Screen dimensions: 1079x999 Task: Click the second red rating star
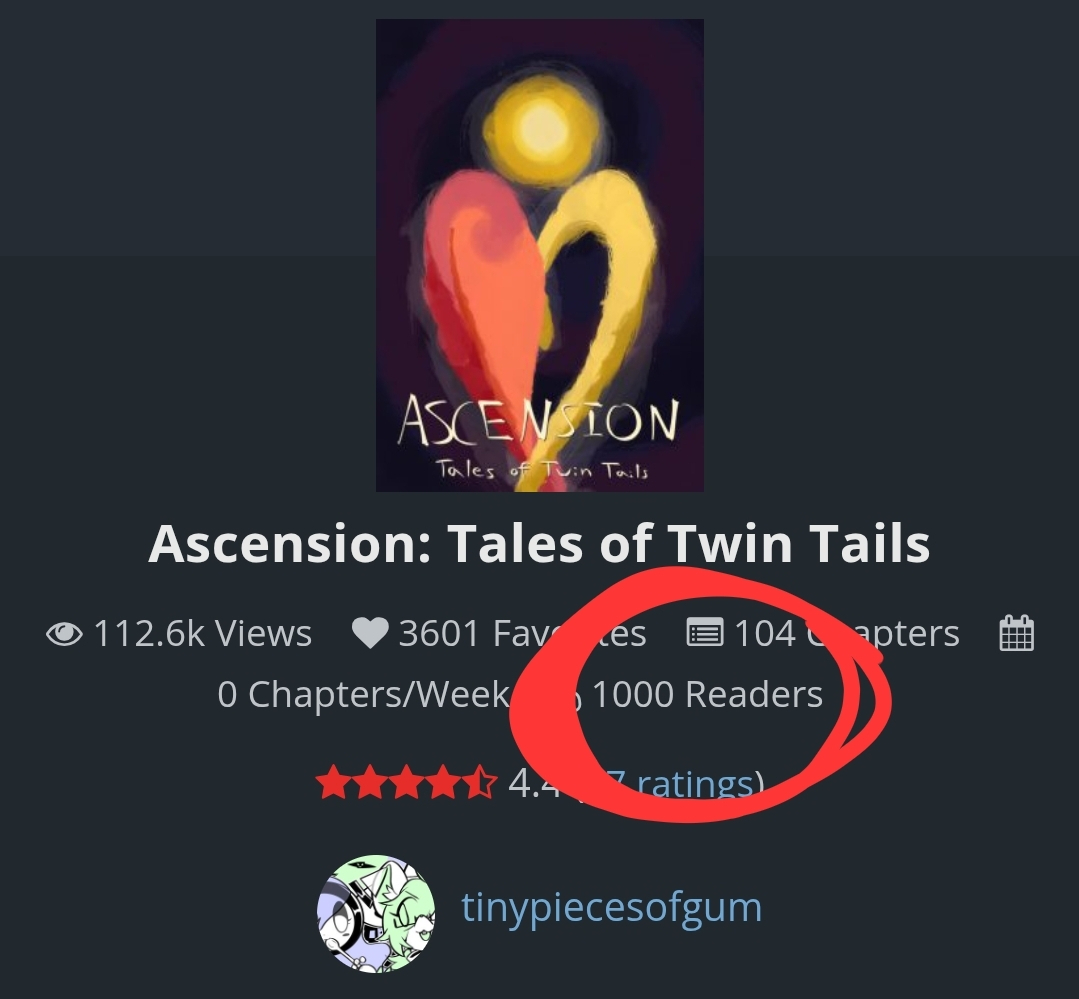(370, 783)
